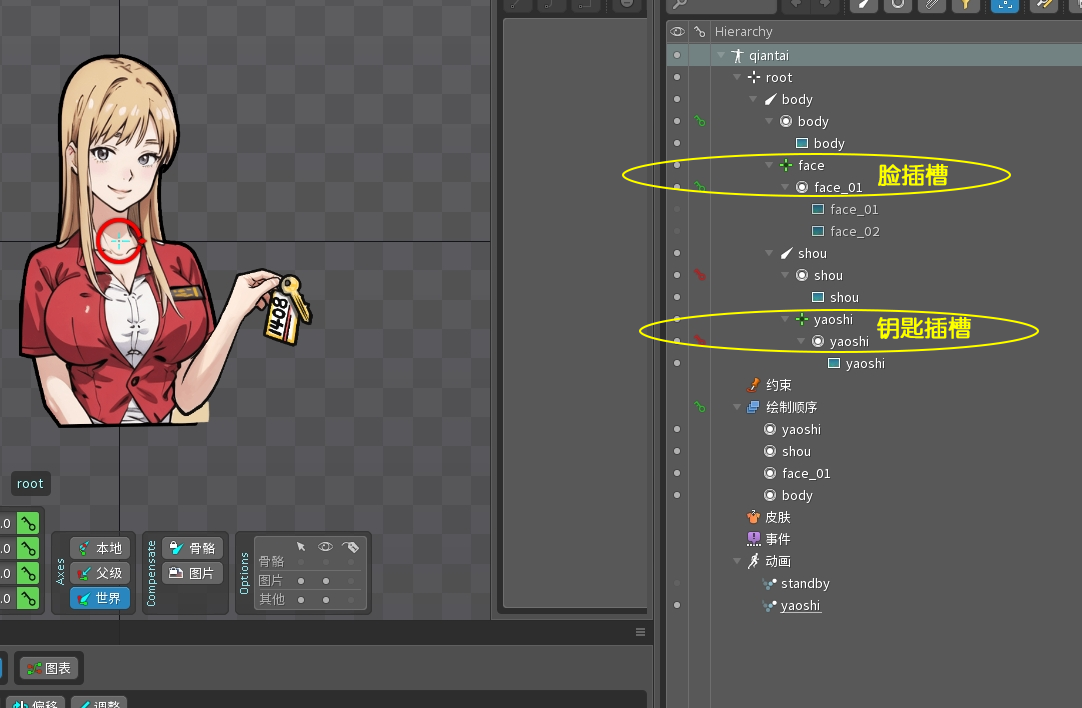The image size is (1082, 708).
Task: Click the 皮肤 skins shirt icon
Action: pyautogui.click(x=754, y=517)
